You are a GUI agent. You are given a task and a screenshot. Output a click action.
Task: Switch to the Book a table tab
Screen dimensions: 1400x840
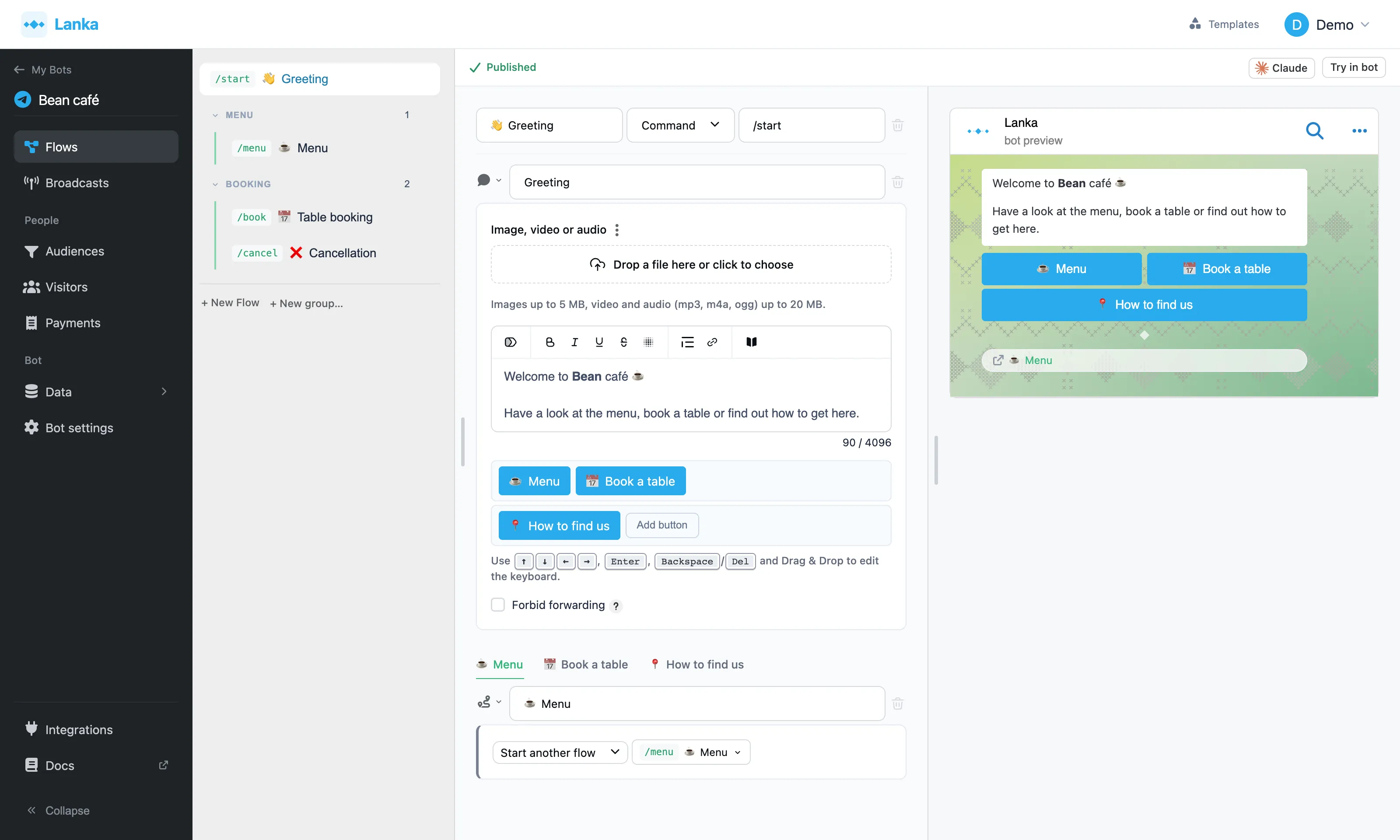[x=586, y=665]
